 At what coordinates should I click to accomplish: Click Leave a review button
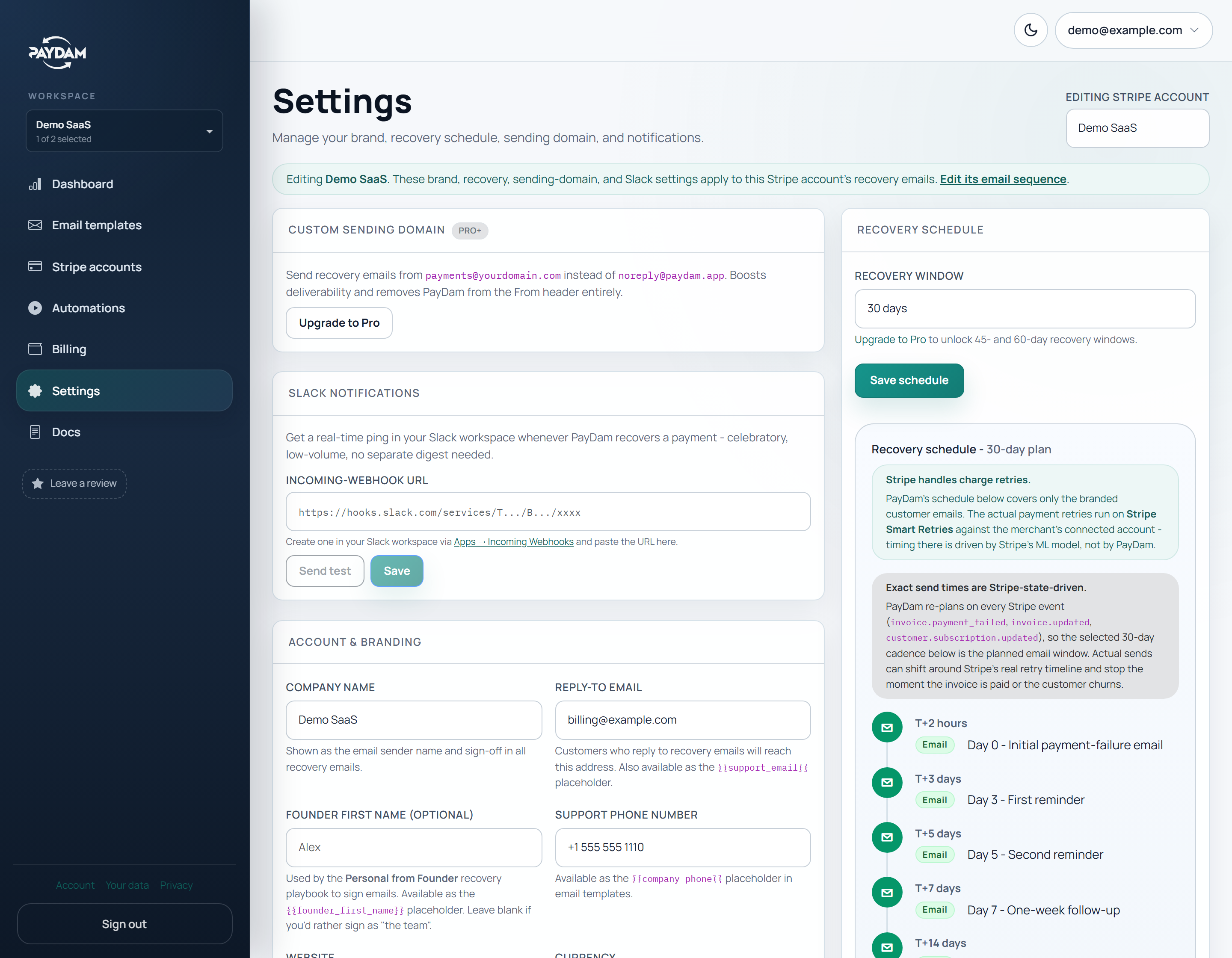coord(74,483)
